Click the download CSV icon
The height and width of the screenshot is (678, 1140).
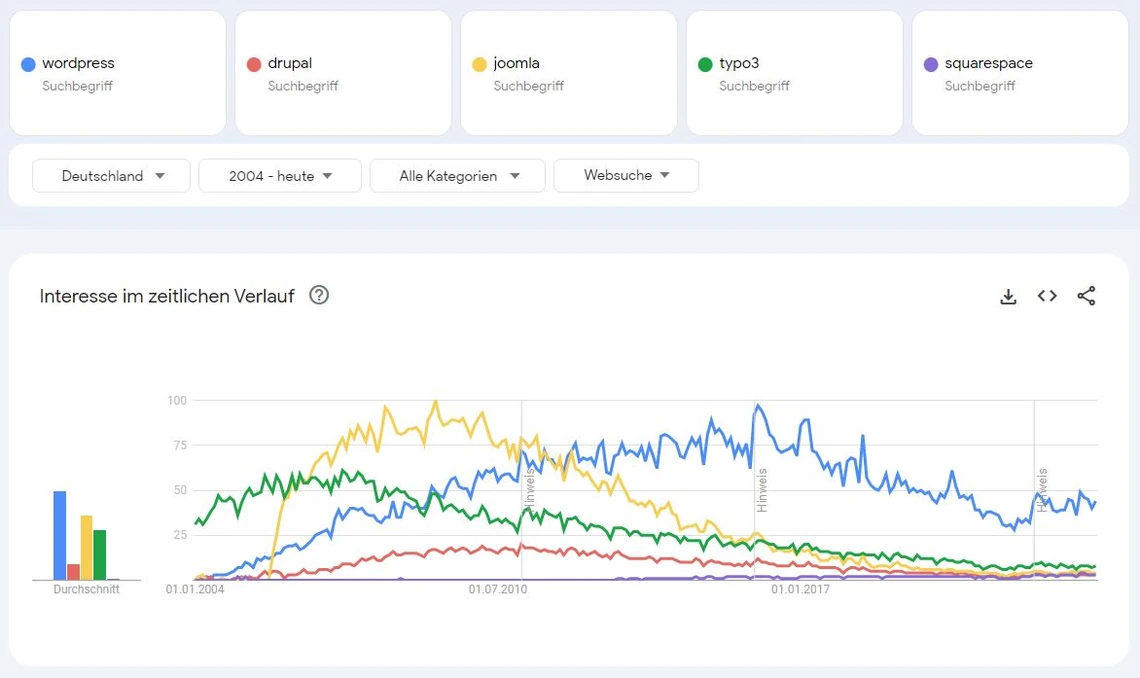point(1008,296)
